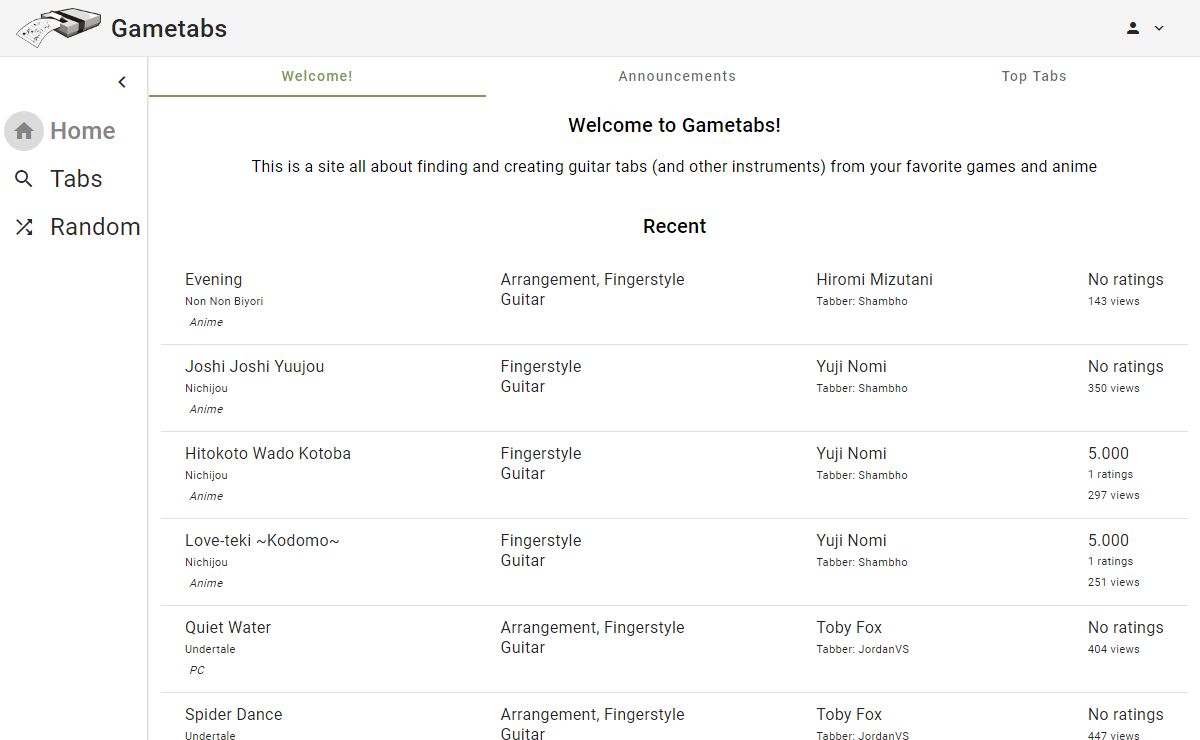Viewport: 1200px width, 740px height.
Task: Click Yuji Nomi in Love-teki ~Kodomo~ row
Action: click(851, 540)
